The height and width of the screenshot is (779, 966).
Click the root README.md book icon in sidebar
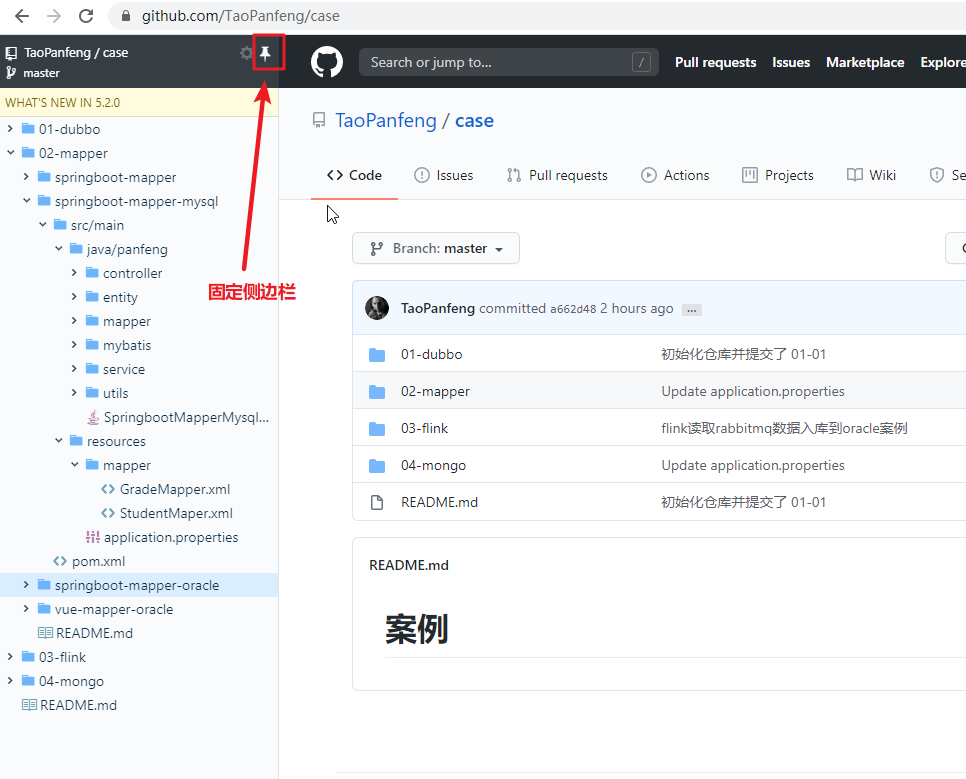29,705
